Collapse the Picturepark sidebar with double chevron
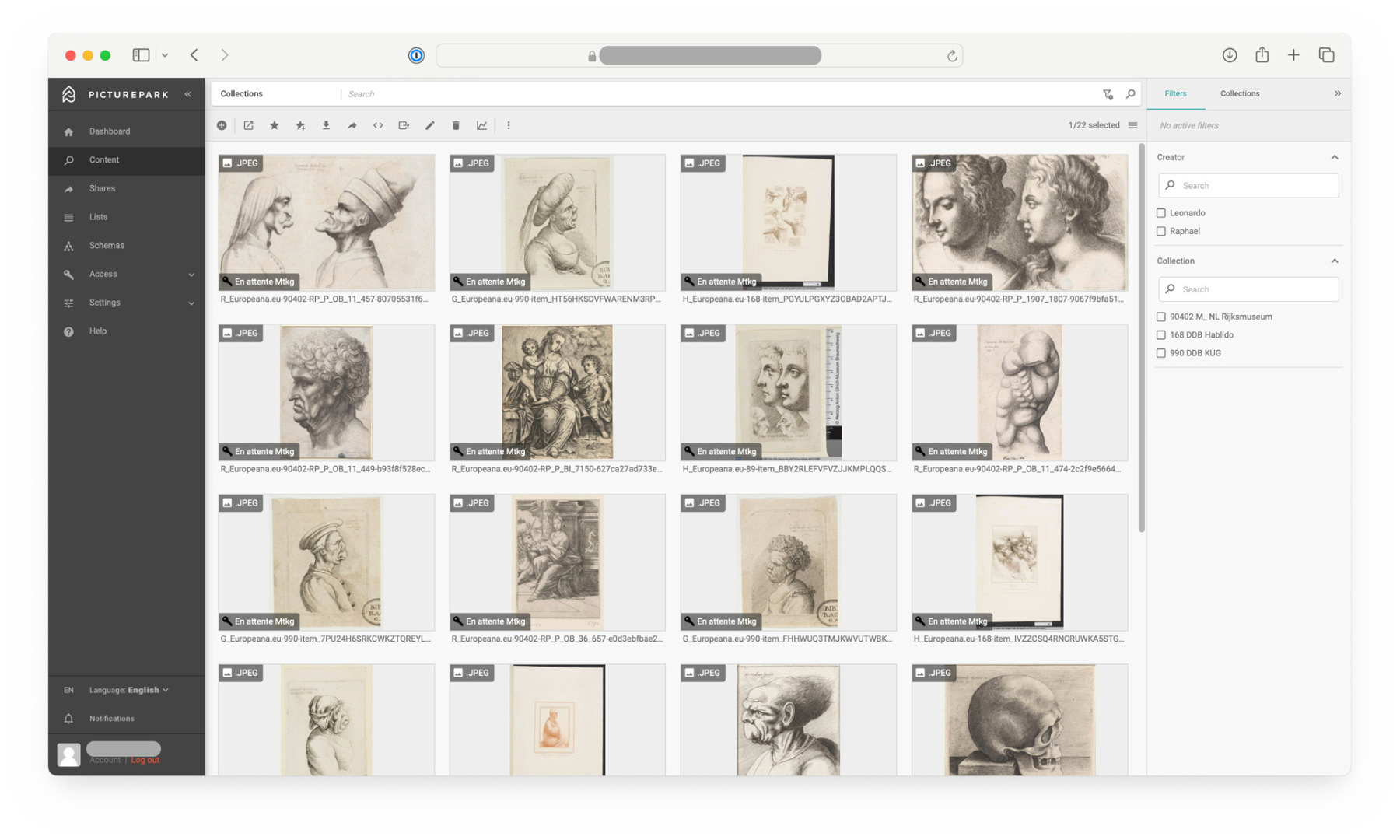 pyautogui.click(x=188, y=94)
